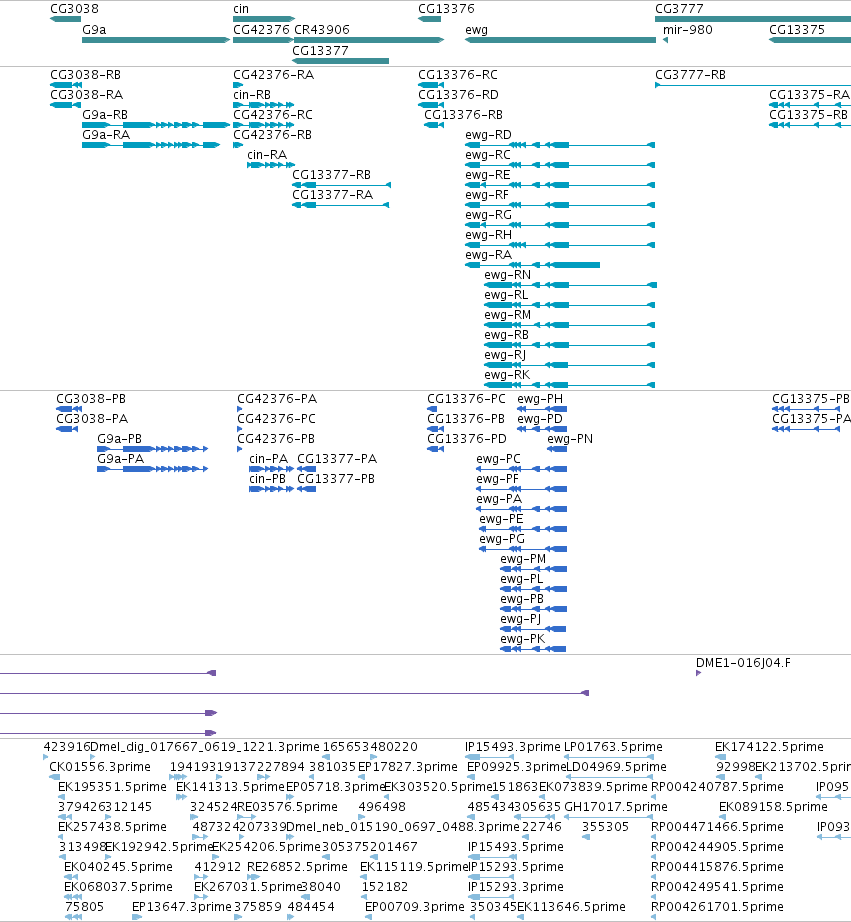Select protein CG13377-PA
The height and width of the screenshot is (922, 851).
click(306, 469)
